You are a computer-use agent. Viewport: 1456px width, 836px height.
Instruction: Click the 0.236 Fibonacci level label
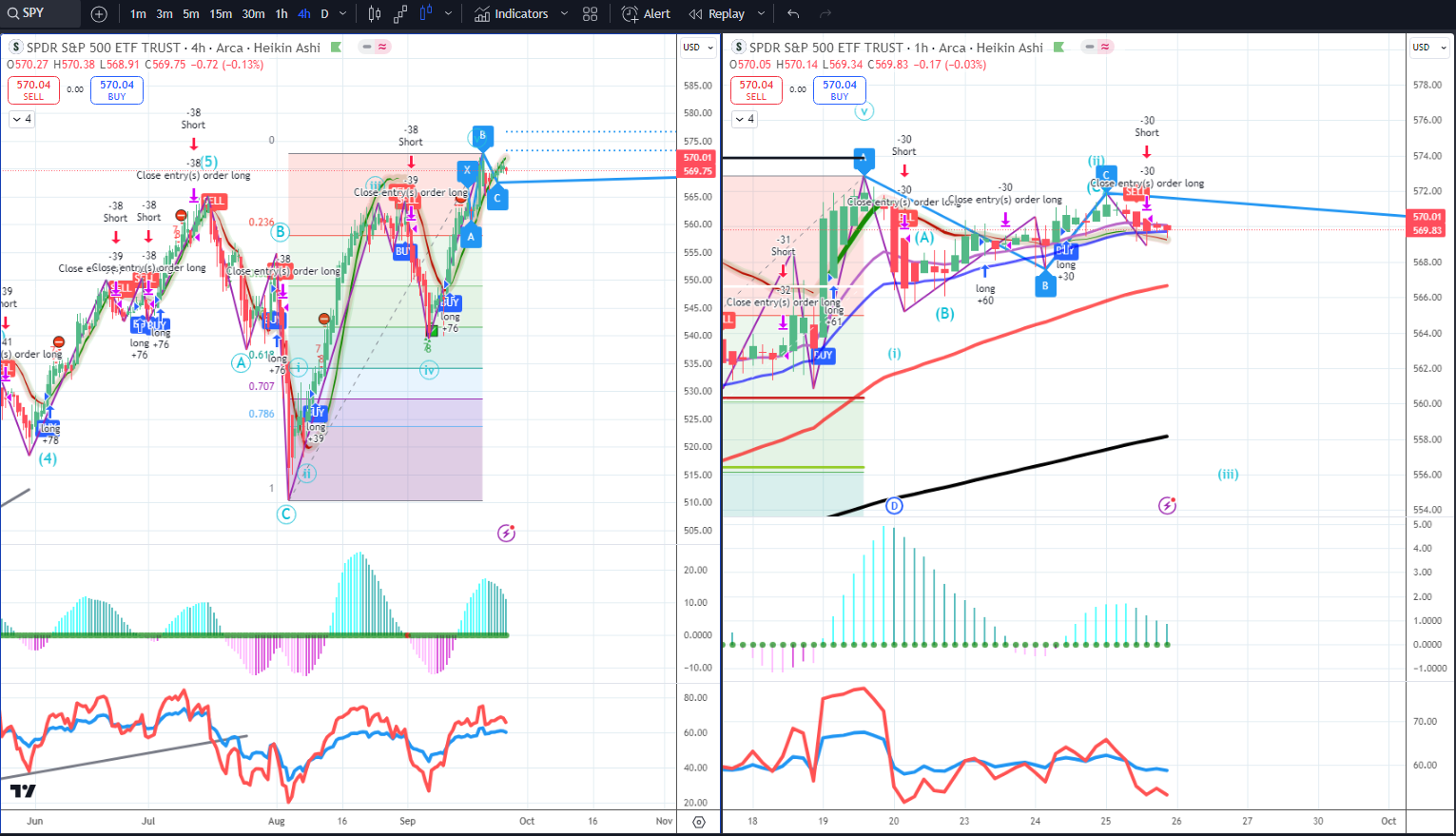tap(262, 222)
